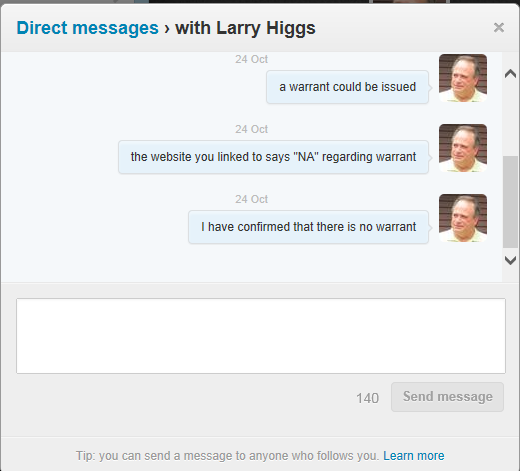Click the 24 Oct timestamp above the "NA" message
The height and width of the screenshot is (471, 520).
point(251,129)
